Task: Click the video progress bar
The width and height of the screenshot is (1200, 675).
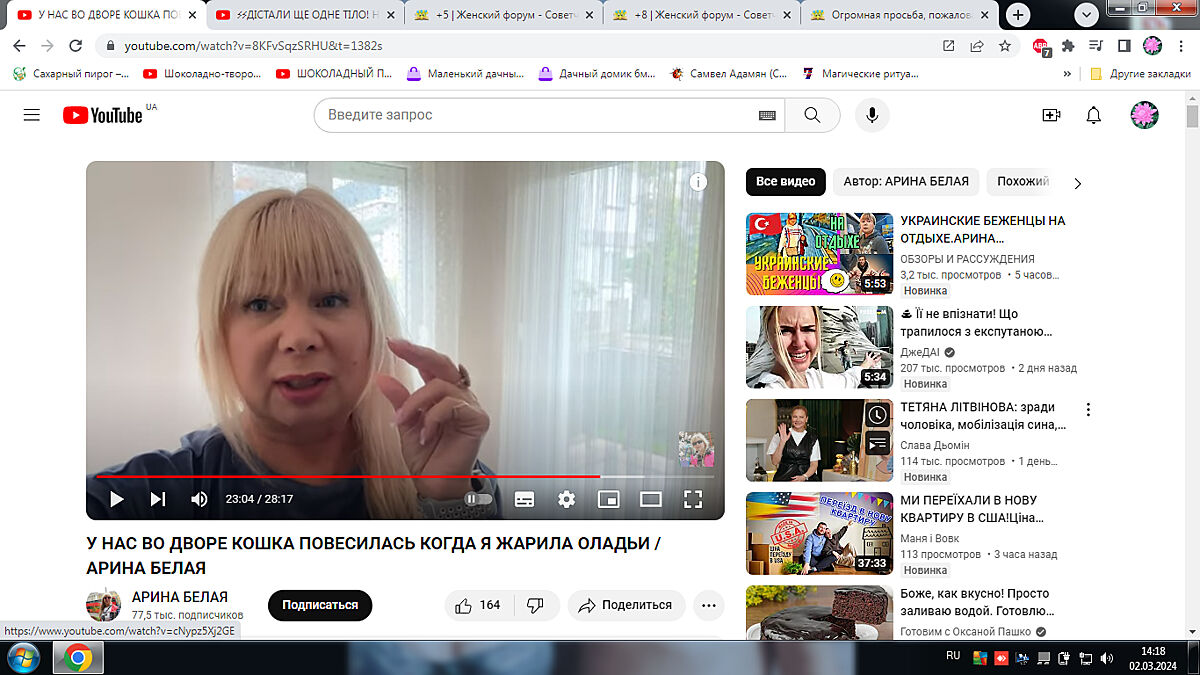Action: coord(400,477)
